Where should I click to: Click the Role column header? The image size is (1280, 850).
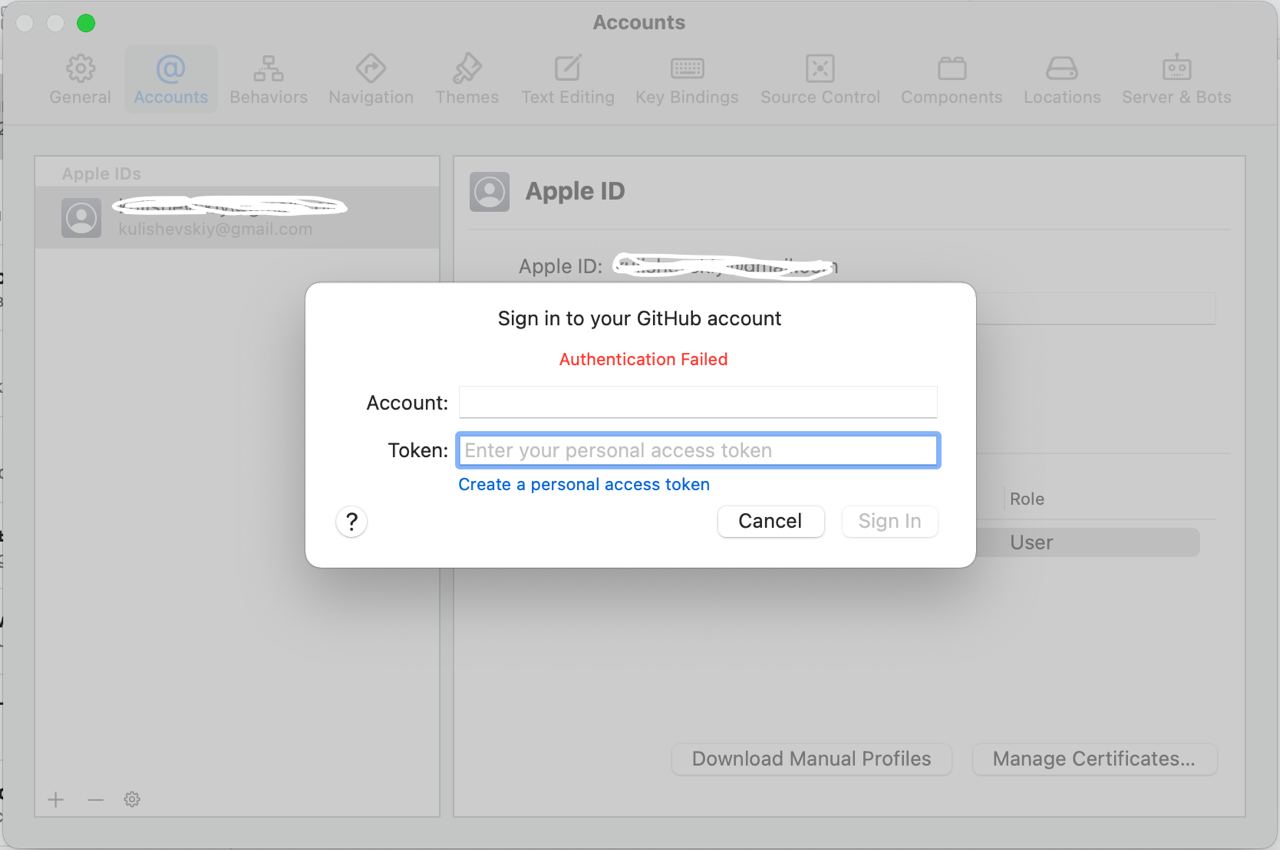tap(1027, 499)
